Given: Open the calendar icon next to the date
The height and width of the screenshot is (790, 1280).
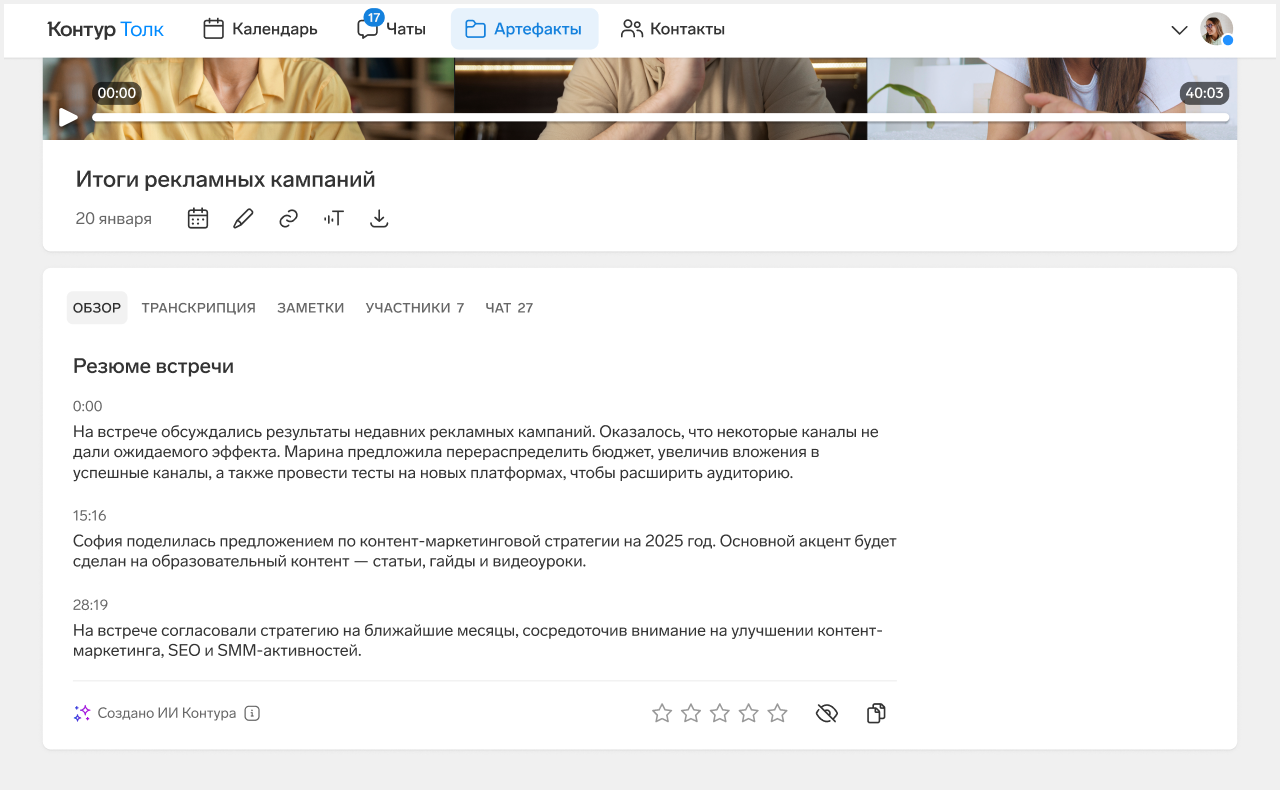Looking at the screenshot, I should point(197,217).
